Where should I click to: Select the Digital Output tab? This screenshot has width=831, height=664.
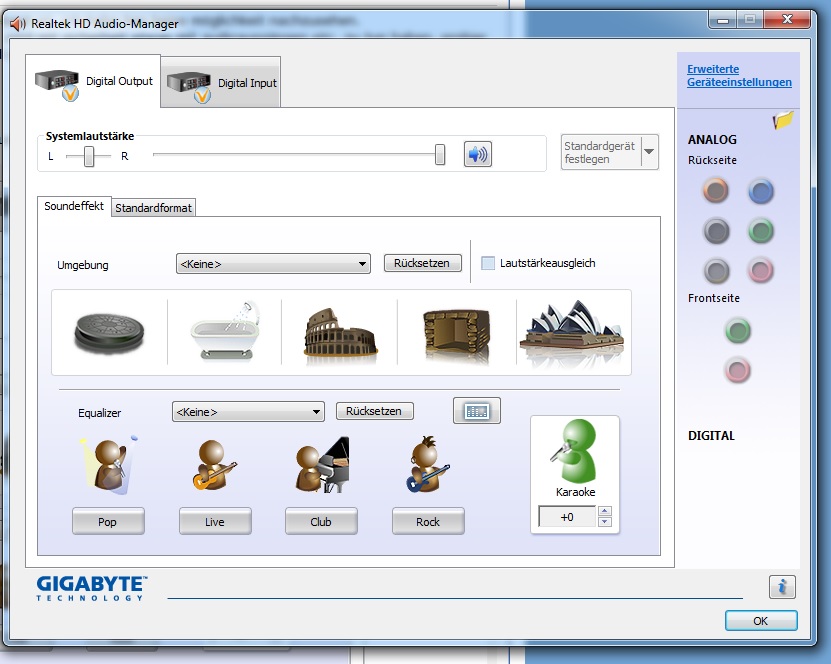93,81
